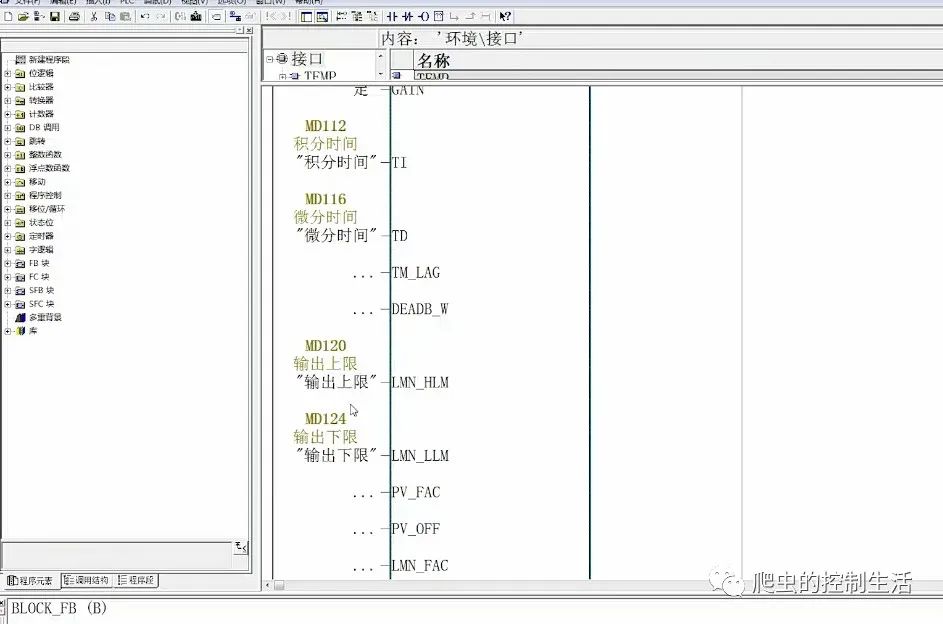This screenshot has height=624, width=943.
Task: Click the icon at the info box corner
Action: coord(241,547)
